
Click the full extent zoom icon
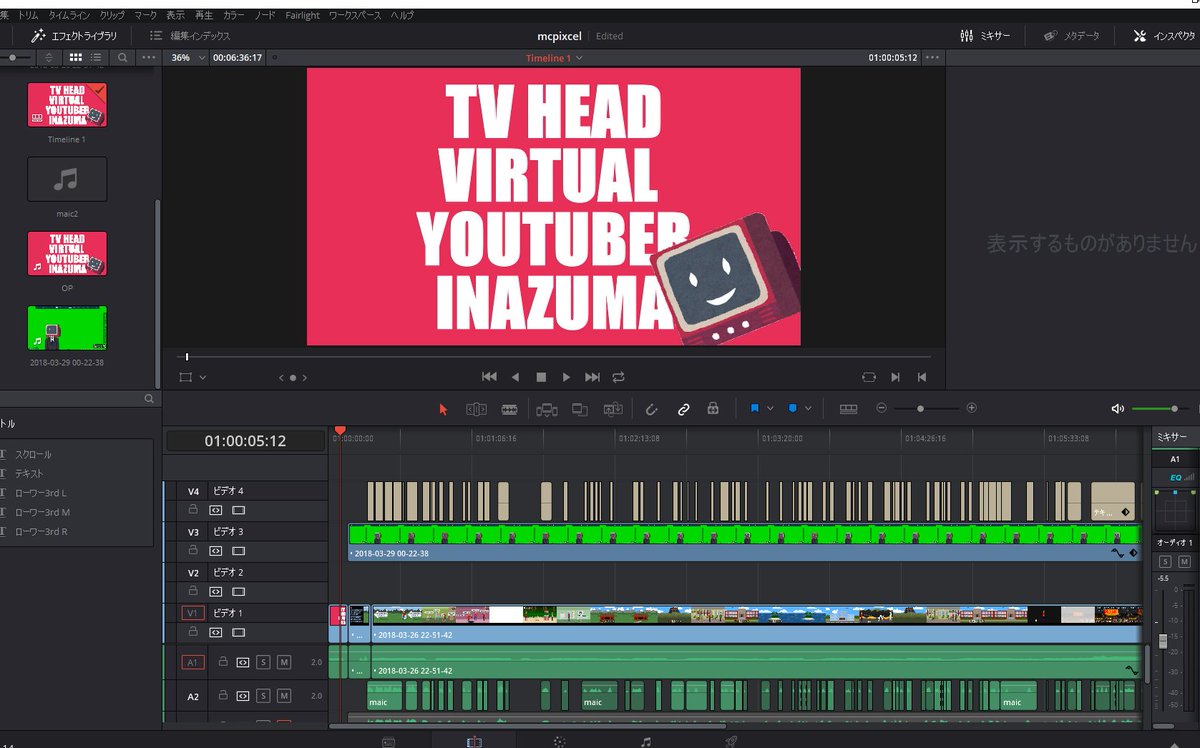[848, 409]
